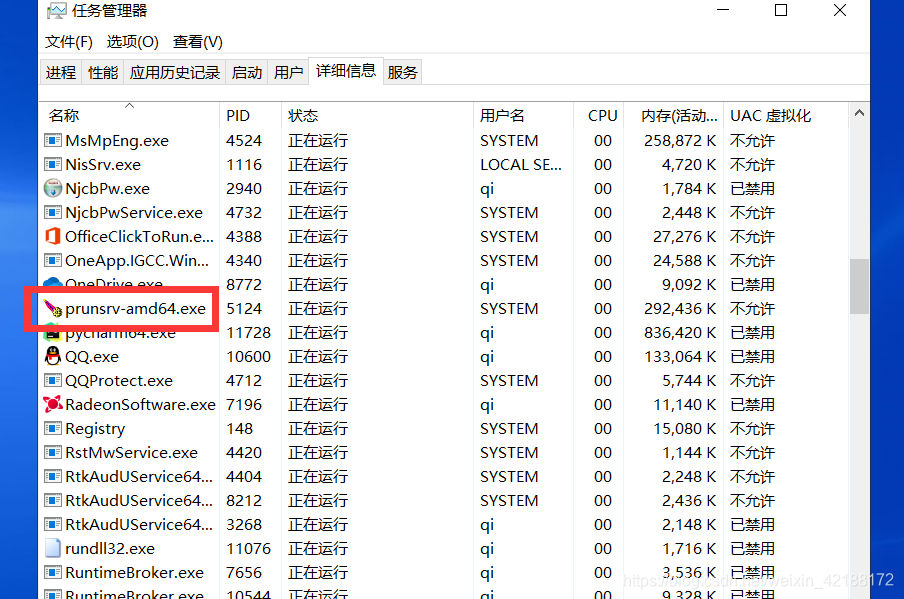Click the memory value 15,080 K
The width and height of the screenshot is (904, 599).
(x=684, y=428)
